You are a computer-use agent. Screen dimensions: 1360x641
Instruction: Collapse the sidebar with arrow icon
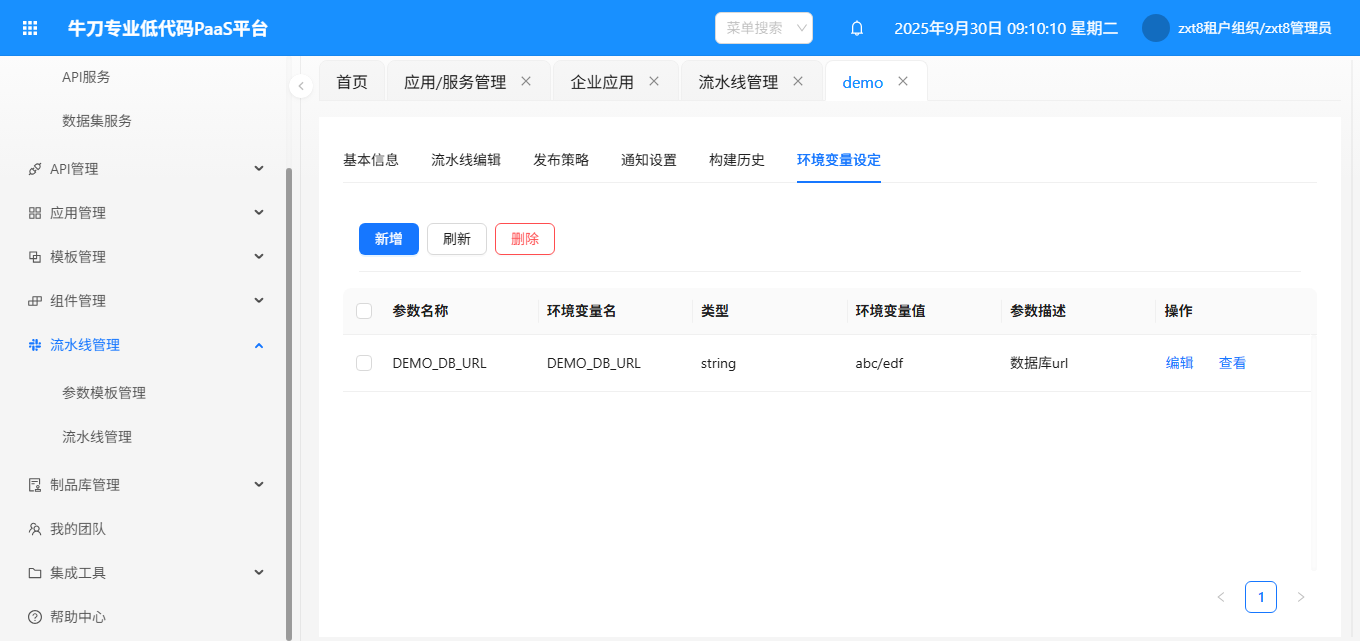pos(301,86)
